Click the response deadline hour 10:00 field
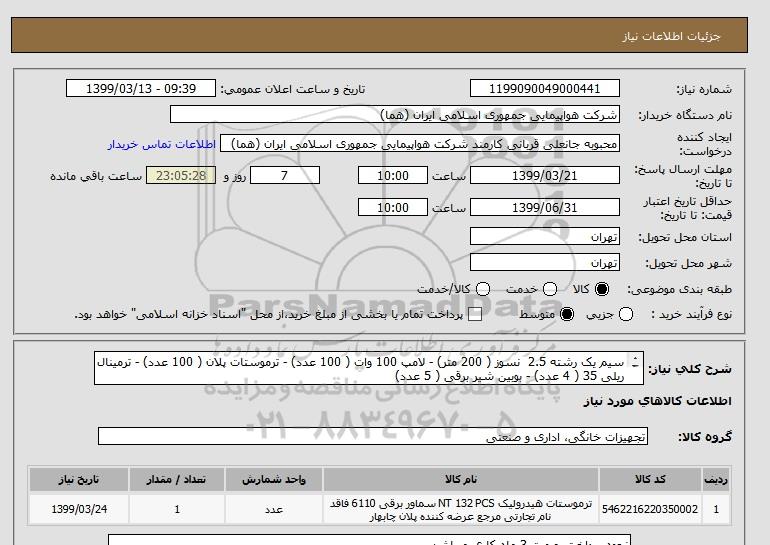This screenshot has height=545, width=770. pyautogui.click(x=393, y=175)
